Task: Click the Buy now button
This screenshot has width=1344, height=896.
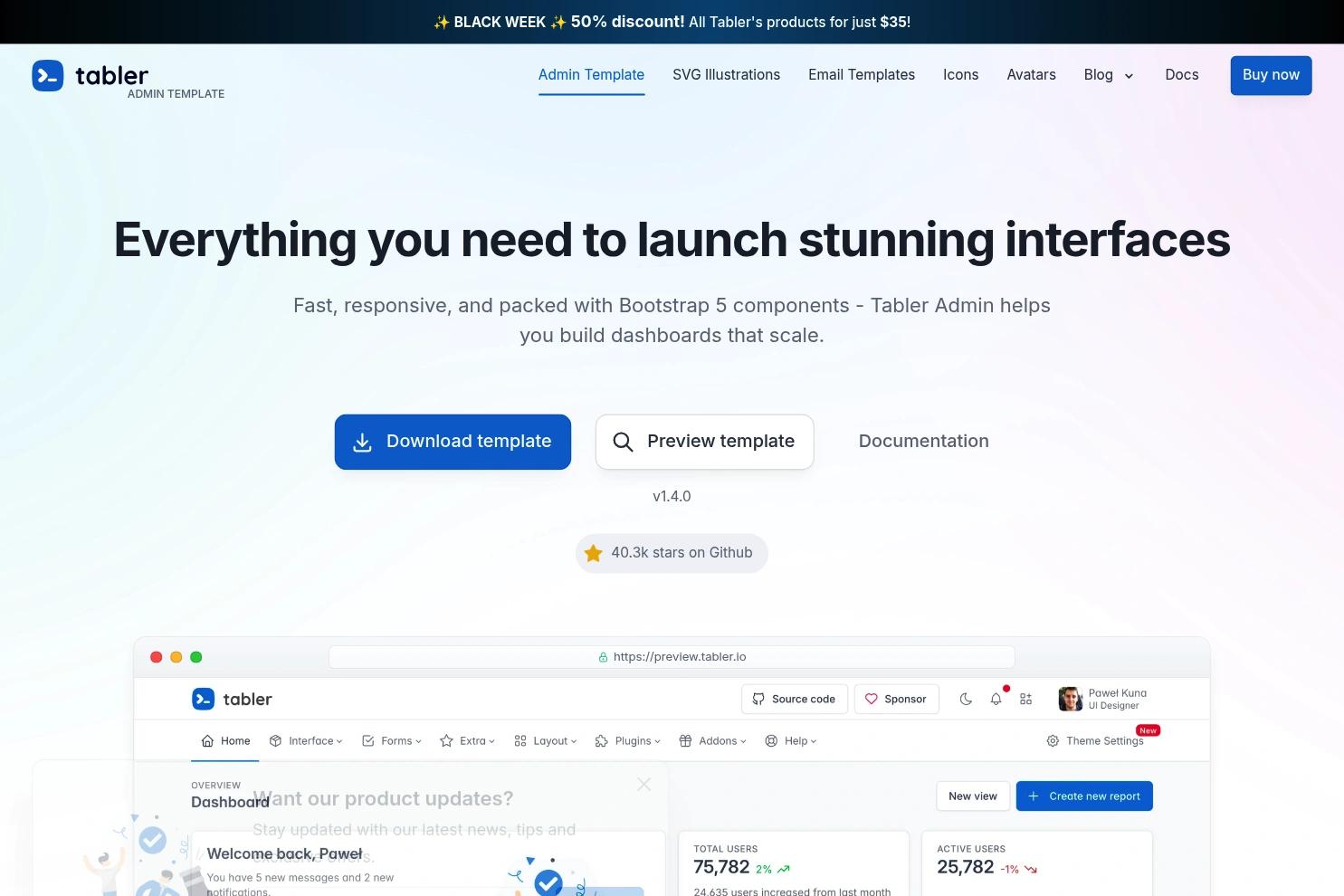Action: click(x=1271, y=75)
